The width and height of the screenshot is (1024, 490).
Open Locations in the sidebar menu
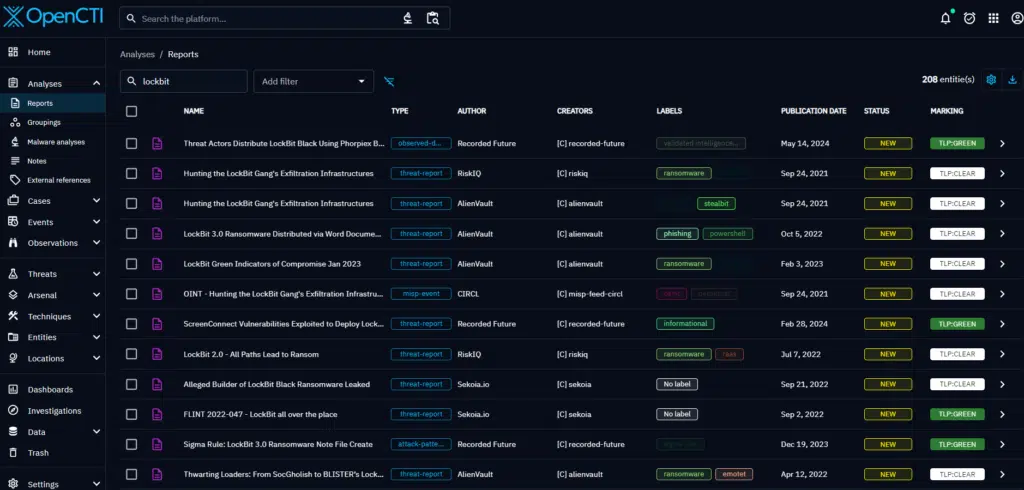pyautogui.click(x=53, y=359)
